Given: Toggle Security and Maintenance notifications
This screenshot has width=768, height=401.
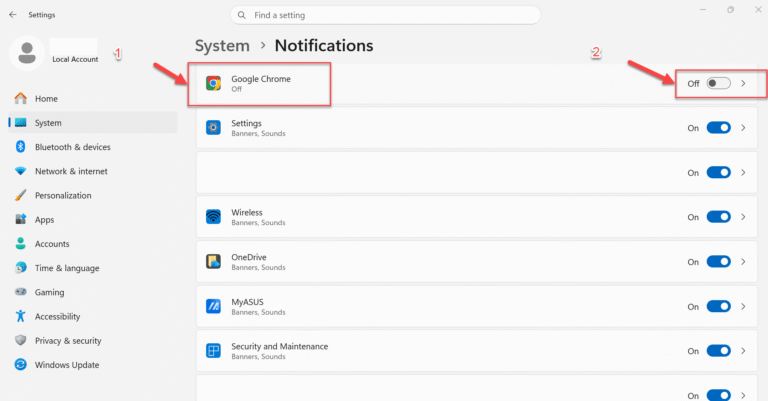Looking at the screenshot, I should pyautogui.click(x=719, y=351).
